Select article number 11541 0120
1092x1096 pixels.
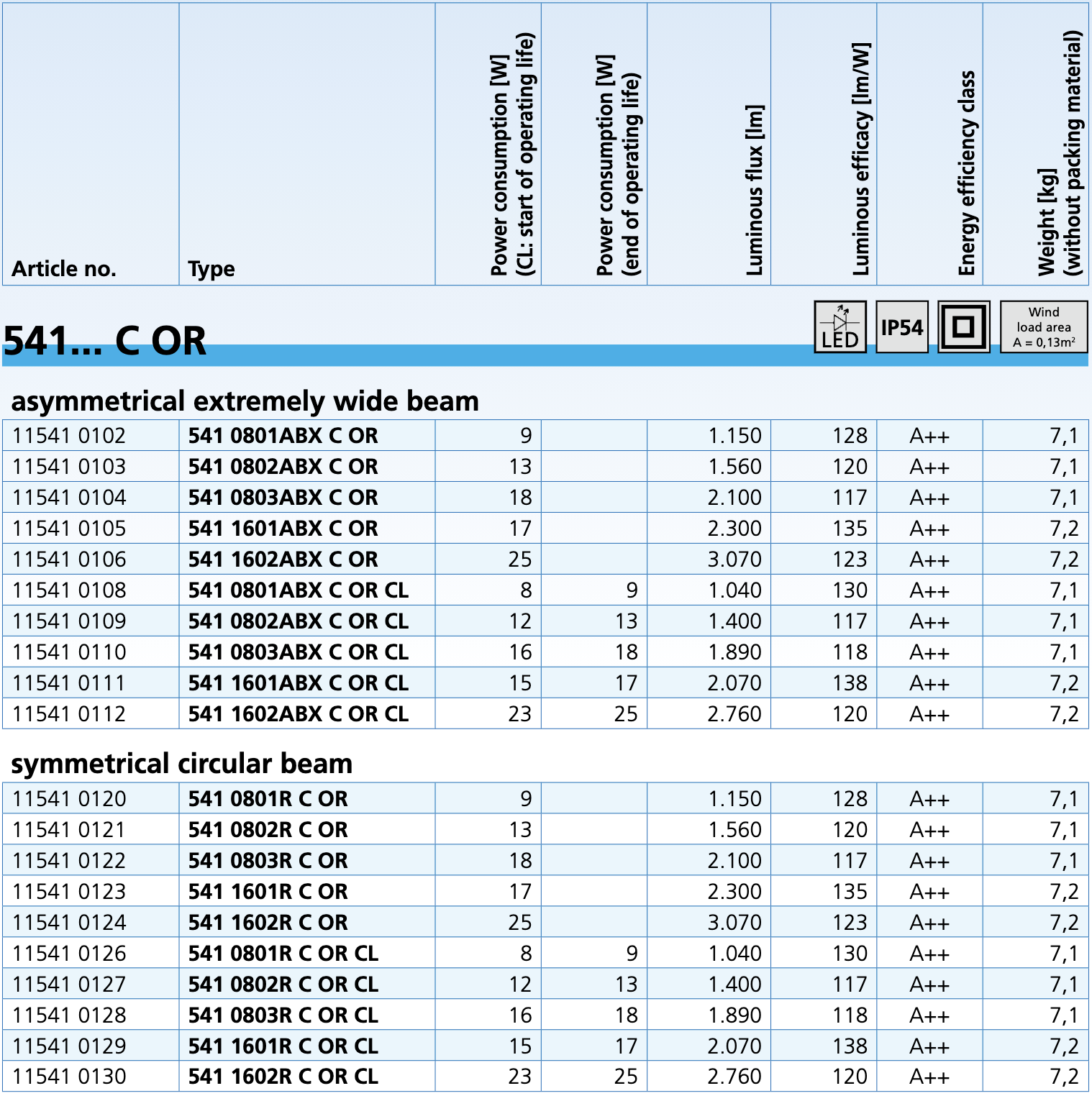(69, 799)
